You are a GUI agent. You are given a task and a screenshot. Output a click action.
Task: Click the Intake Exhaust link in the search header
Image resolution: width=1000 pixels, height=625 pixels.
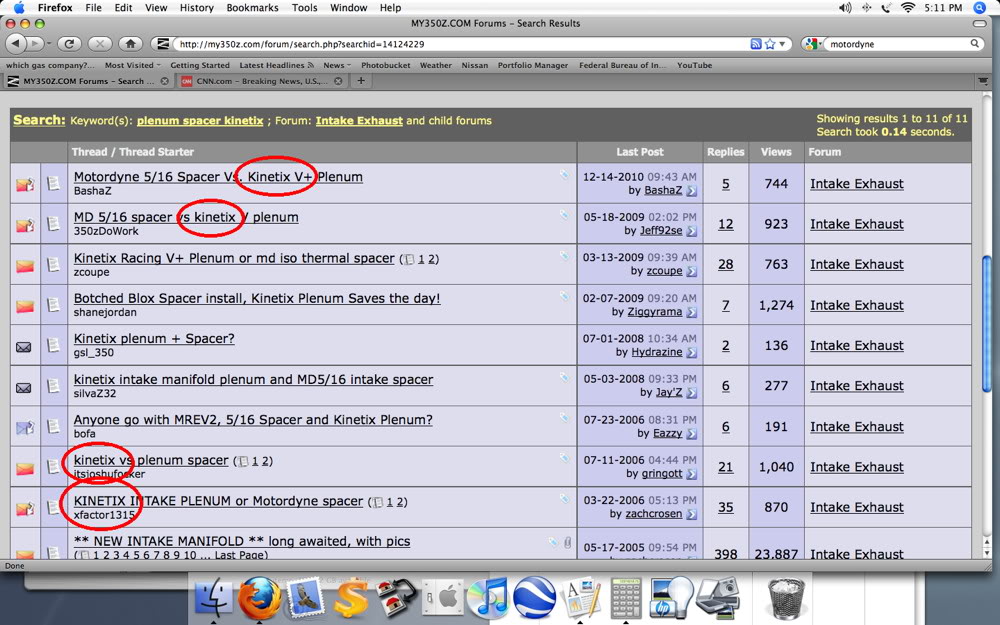click(x=359, y=121)
